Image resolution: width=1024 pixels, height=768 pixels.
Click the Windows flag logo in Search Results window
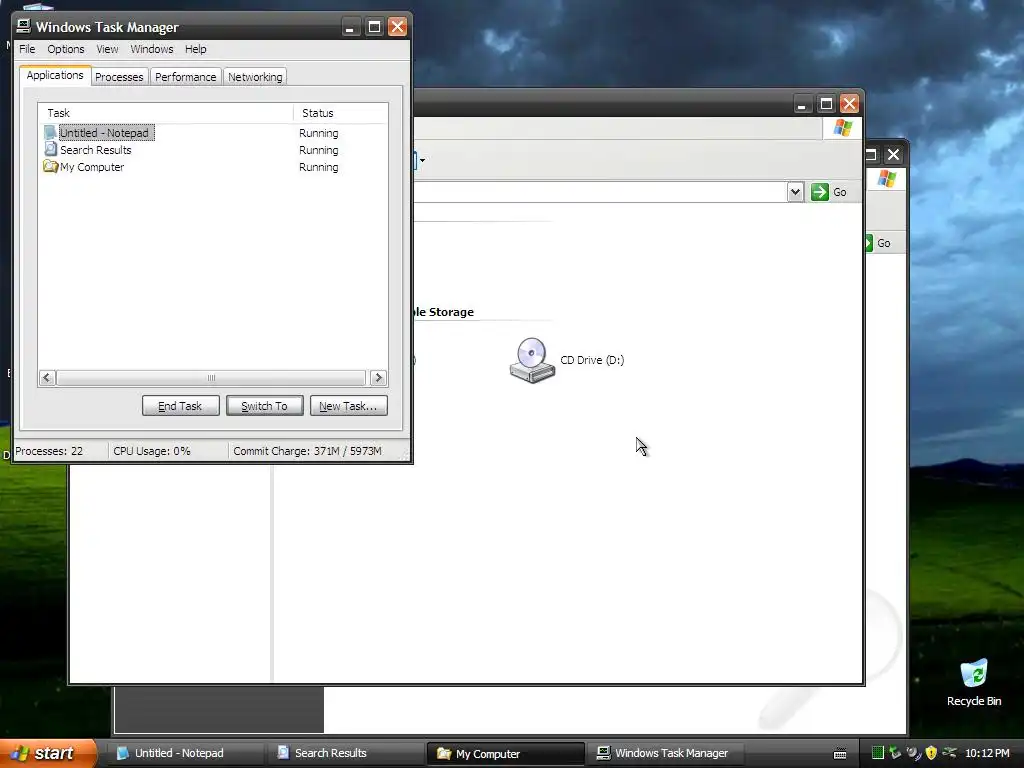pos(886,178)
